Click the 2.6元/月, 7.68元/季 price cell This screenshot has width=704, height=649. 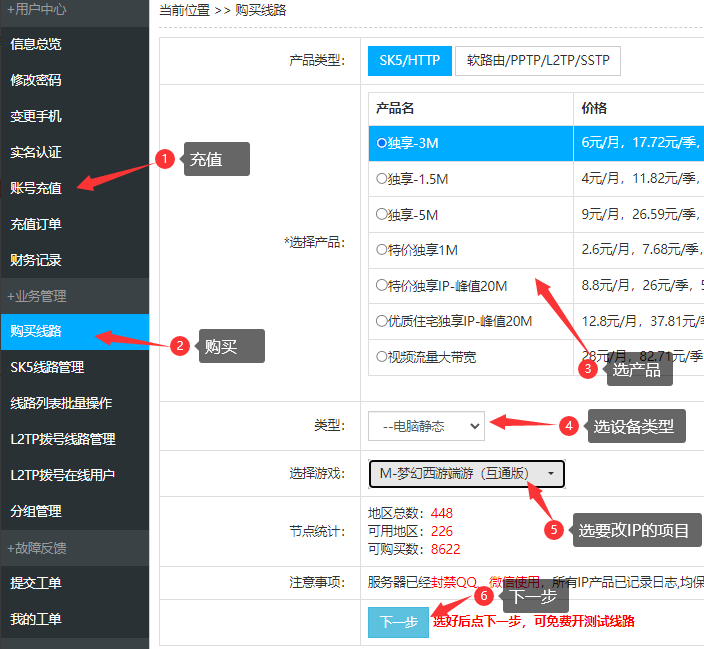tap(639, 250)
